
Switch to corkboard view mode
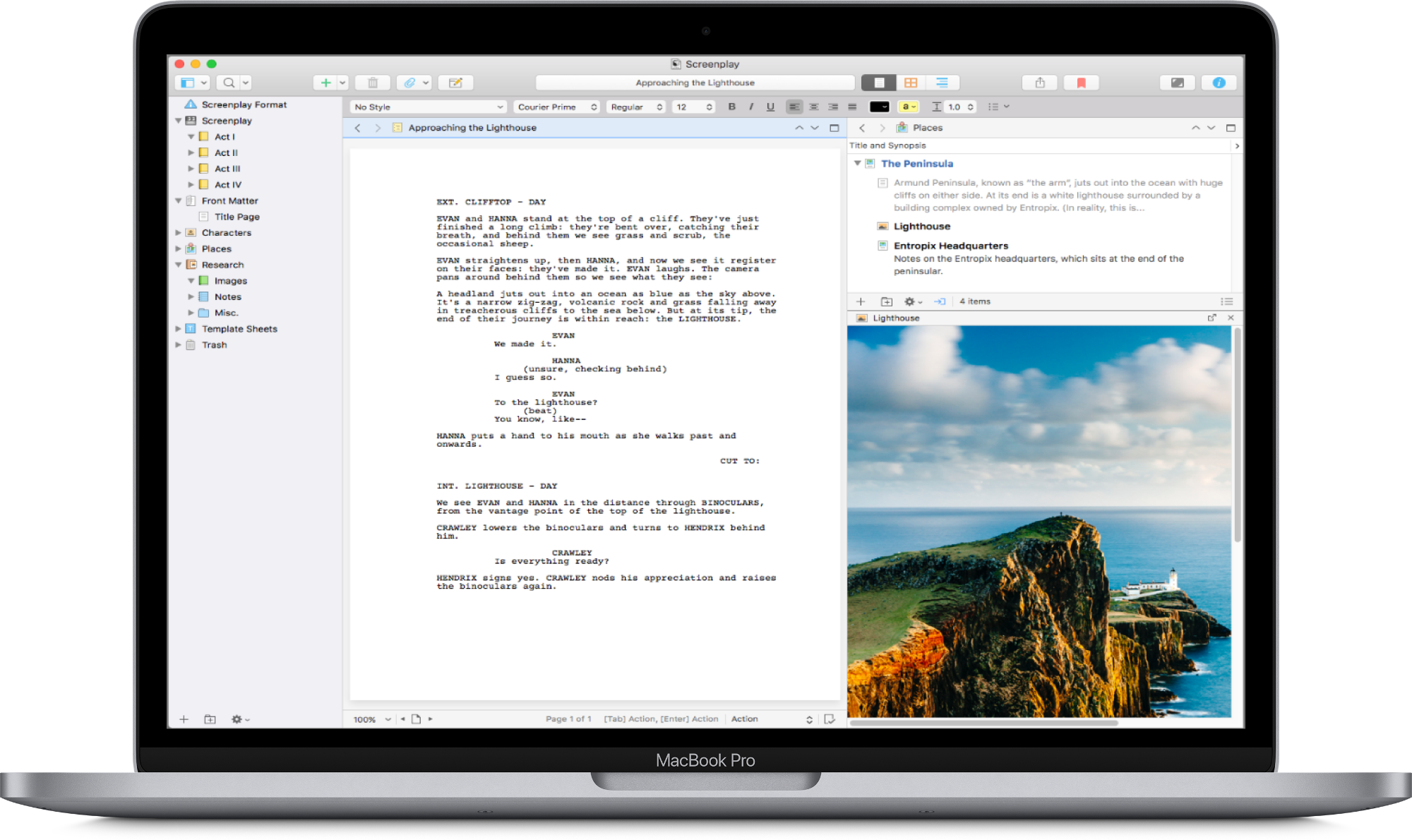pos(911,83)
